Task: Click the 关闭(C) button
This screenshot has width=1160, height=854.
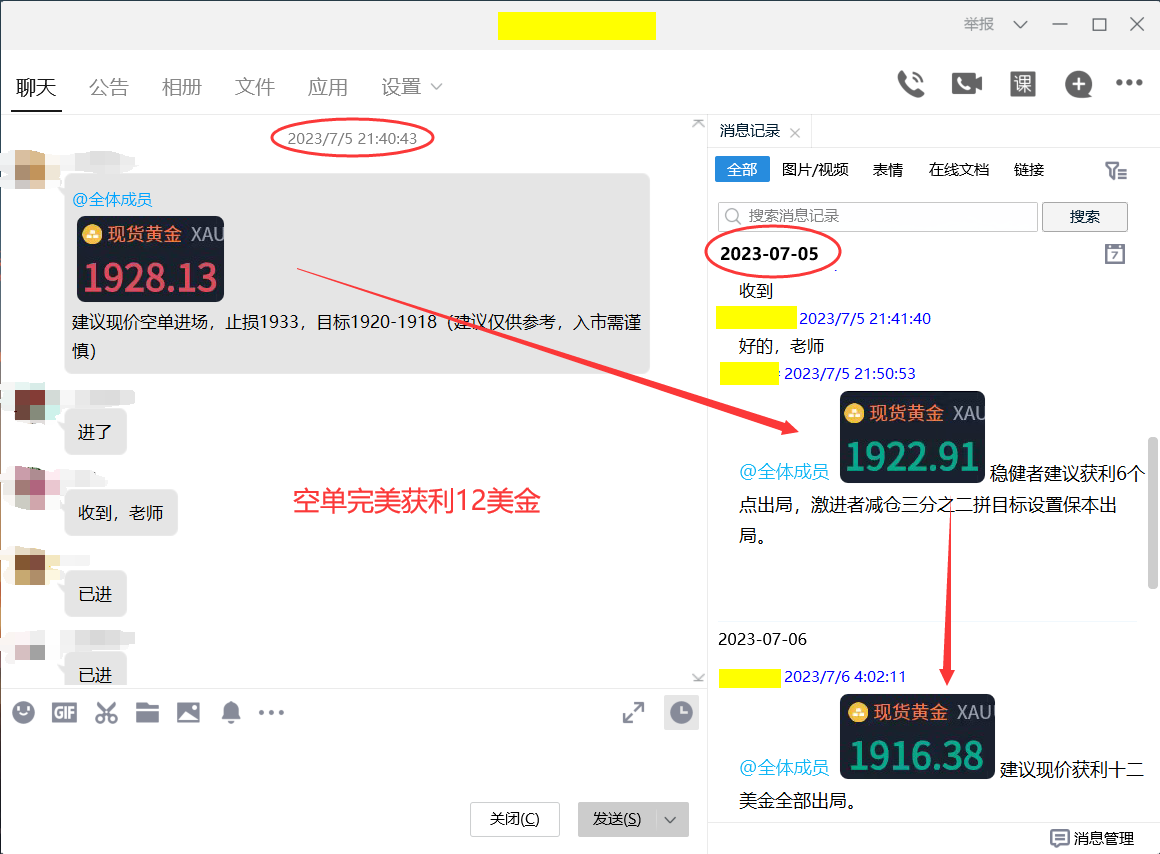Action: pos(515,819)
